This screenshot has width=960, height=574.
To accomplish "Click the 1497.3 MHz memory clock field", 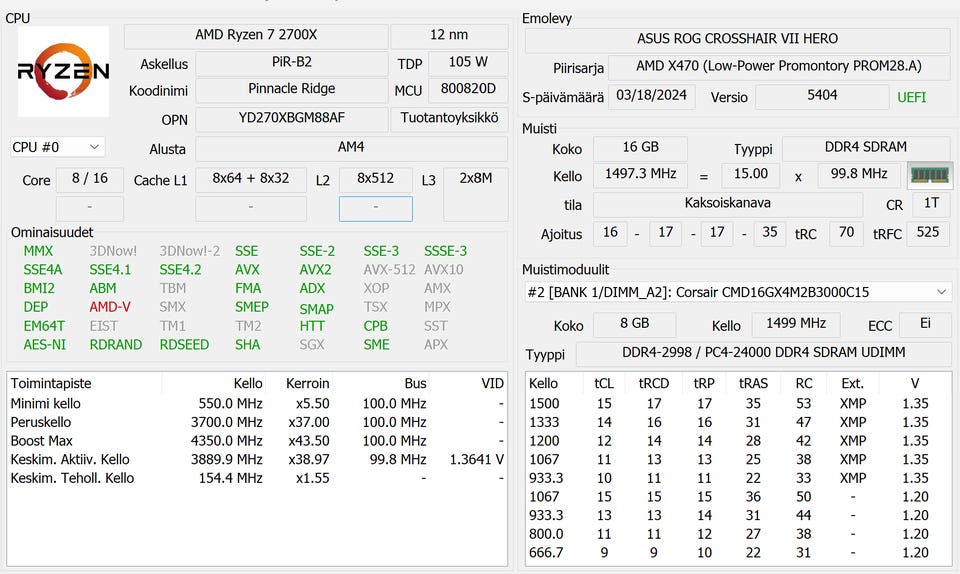I will [x=640, y=174].
